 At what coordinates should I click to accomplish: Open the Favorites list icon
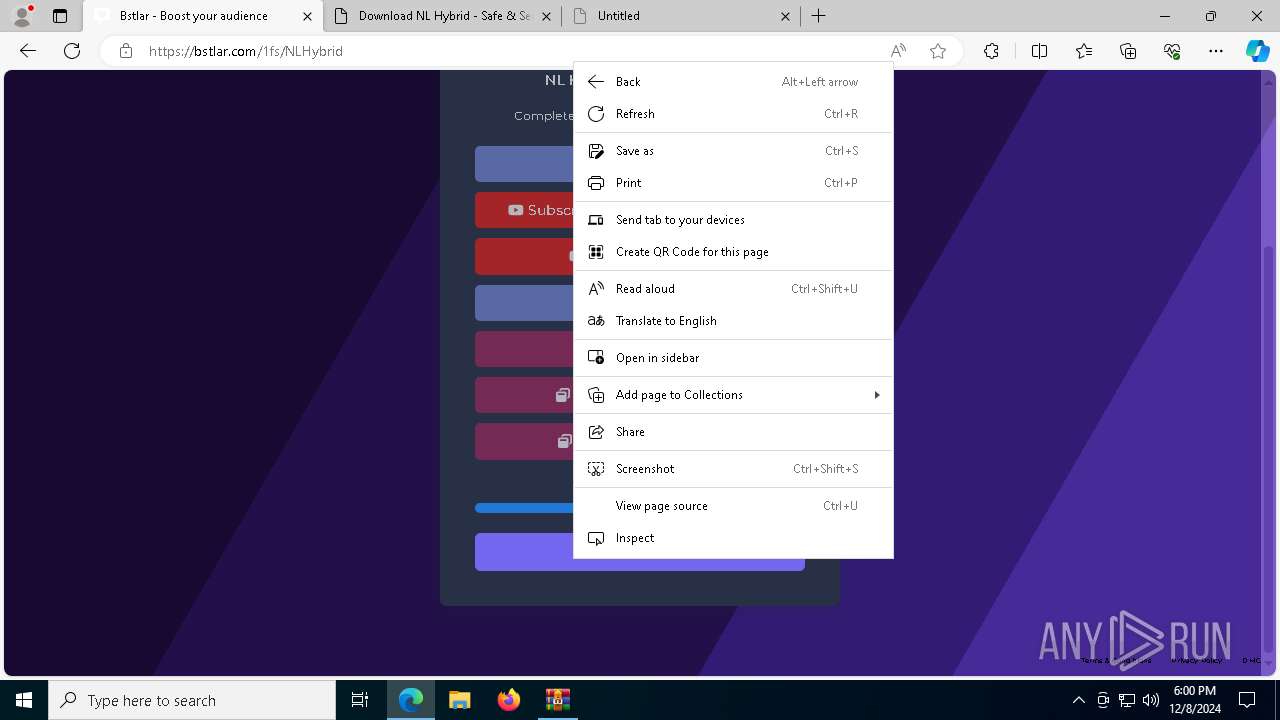click(x=1084, y=51)
